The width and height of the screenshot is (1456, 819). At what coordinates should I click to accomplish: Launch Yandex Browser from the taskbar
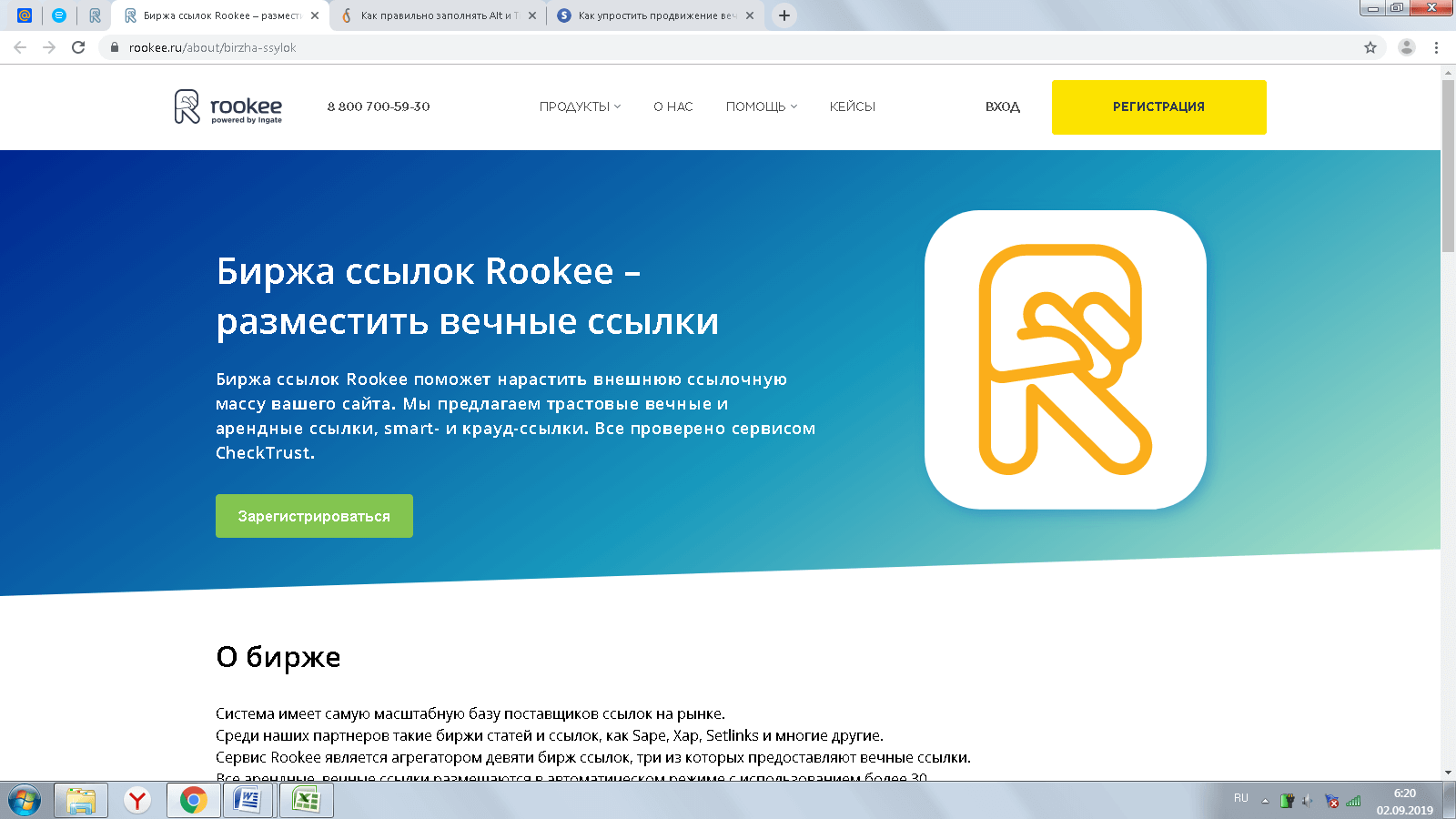[x=137, y=800]
